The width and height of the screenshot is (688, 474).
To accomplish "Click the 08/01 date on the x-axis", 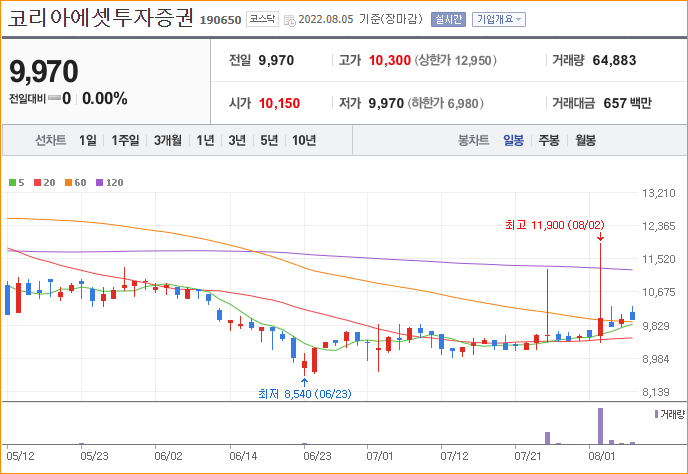I will (x=602, y=456).
